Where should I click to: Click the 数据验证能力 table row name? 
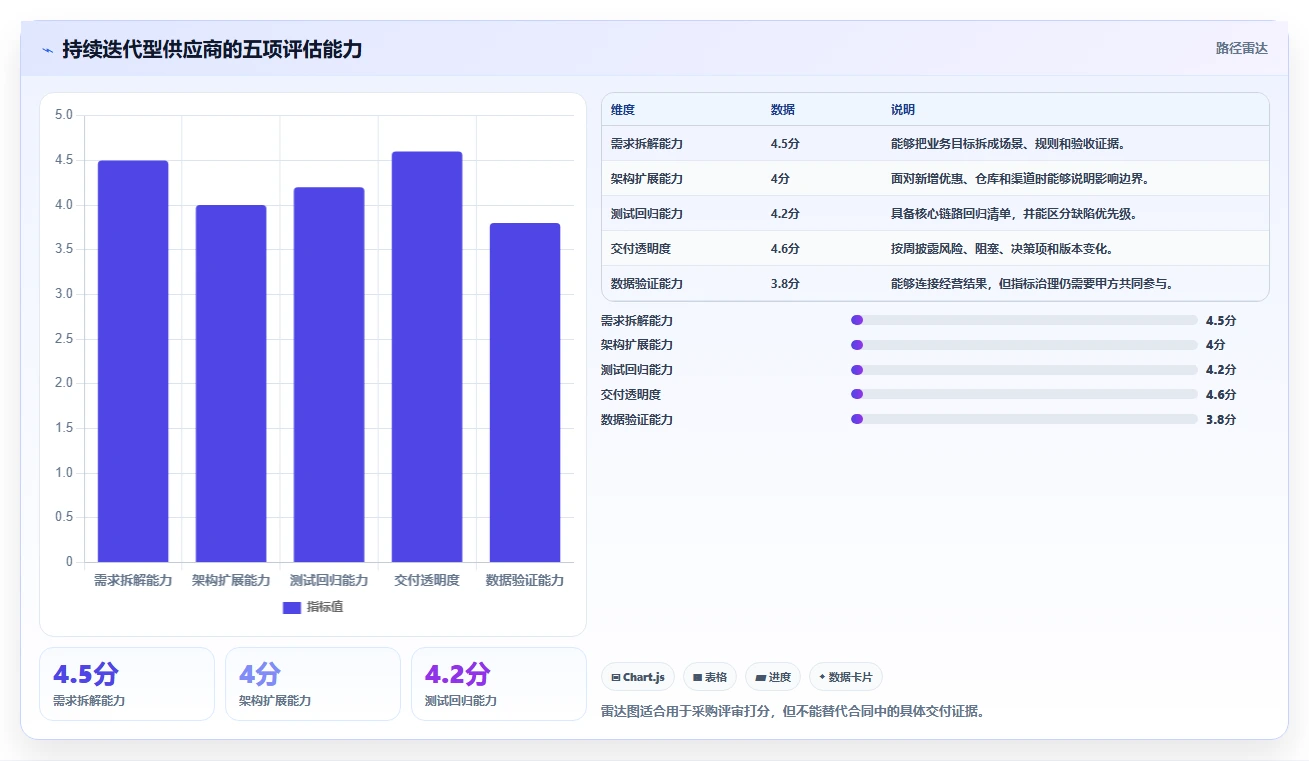647,284
